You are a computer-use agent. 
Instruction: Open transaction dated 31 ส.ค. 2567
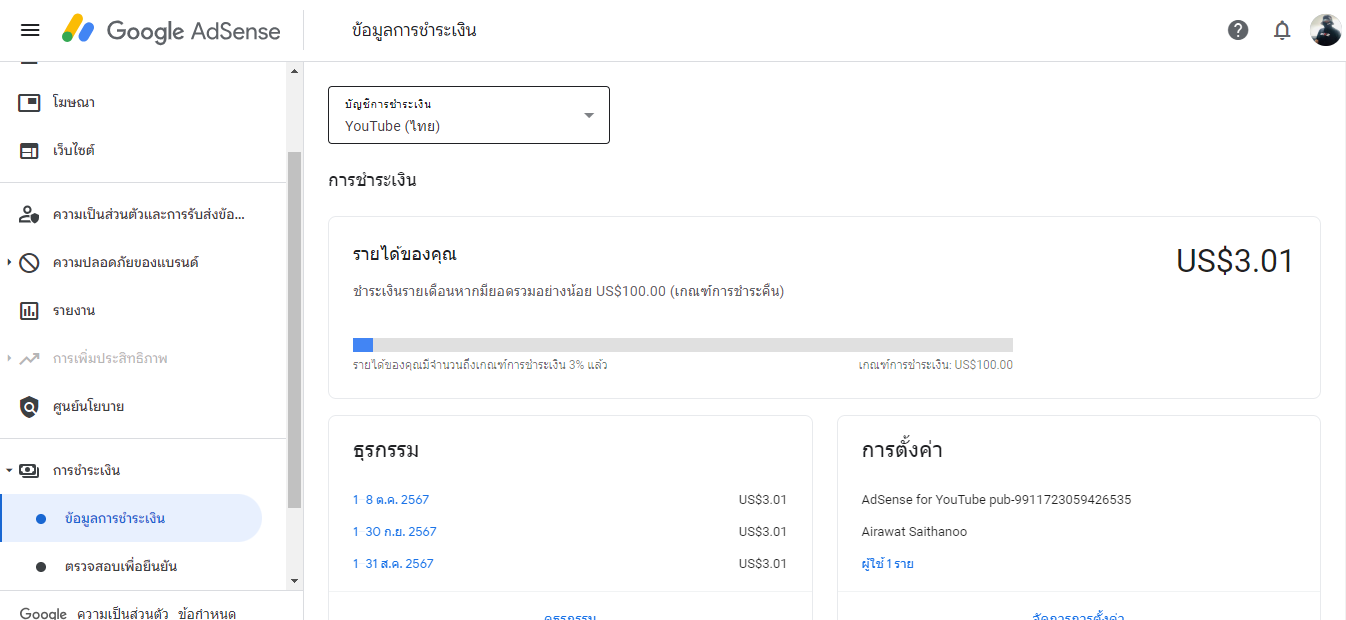tap(393, 563)
